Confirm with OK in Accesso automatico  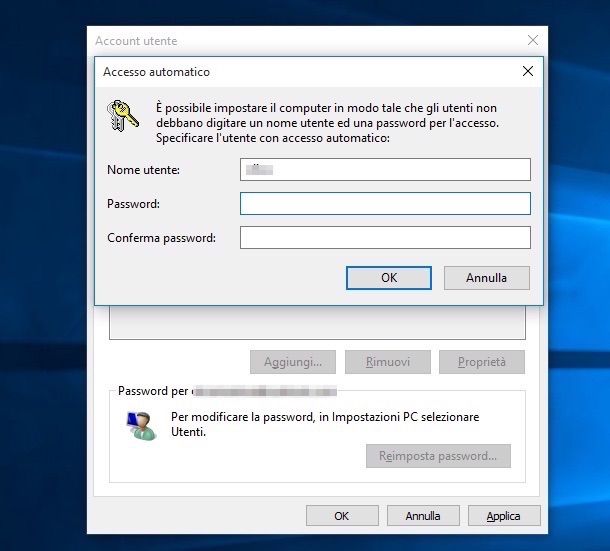tap(389, 278)
